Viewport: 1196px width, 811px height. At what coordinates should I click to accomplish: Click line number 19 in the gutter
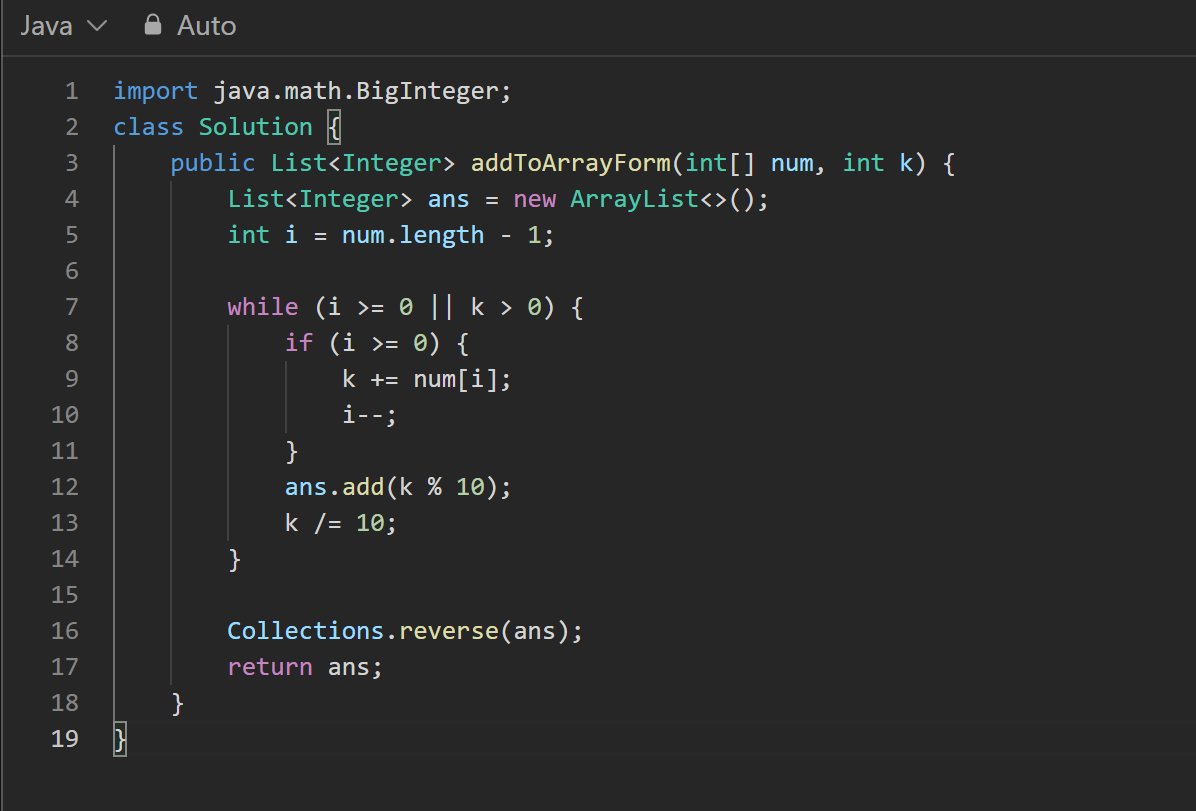(65, 739)
